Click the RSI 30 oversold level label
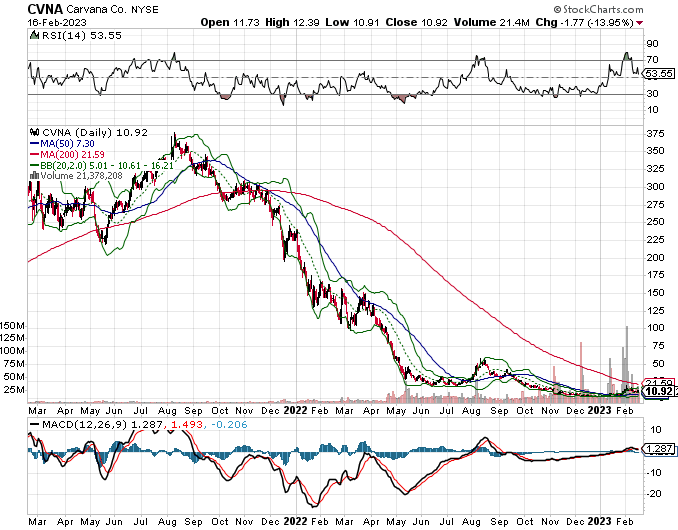This screenshot has width=678, height=530. [653, 93]
